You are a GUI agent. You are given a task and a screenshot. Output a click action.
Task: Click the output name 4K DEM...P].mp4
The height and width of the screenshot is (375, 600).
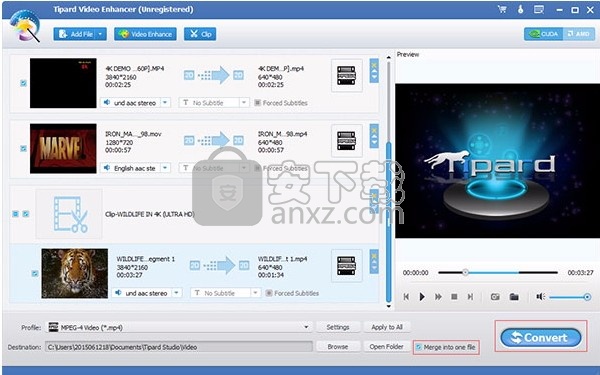(x=281, y=68)
